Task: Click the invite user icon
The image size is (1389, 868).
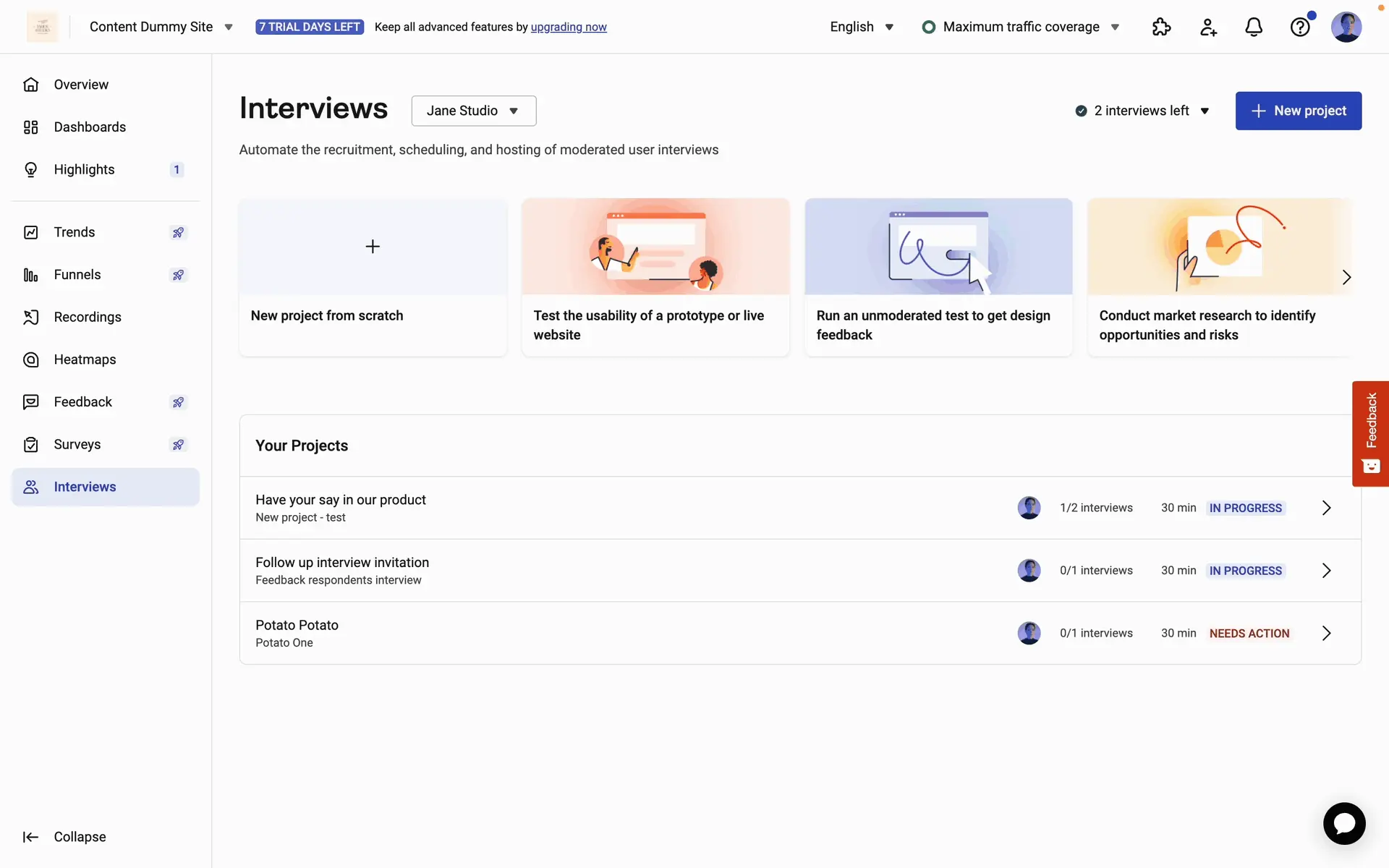Action: tap(1208, 27)
